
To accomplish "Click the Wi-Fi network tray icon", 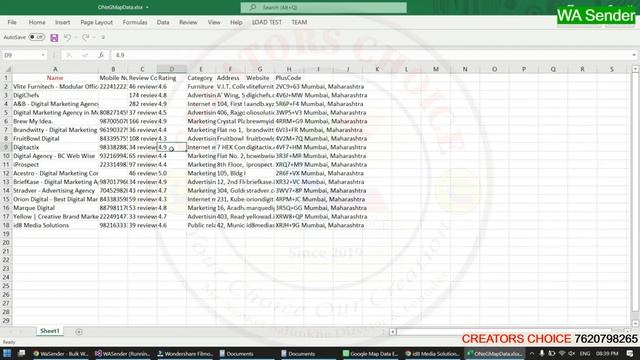I will point(562,353).
